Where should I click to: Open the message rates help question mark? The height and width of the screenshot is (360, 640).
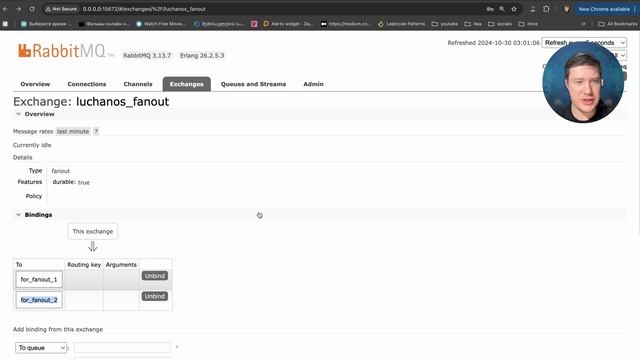point(96,131)
